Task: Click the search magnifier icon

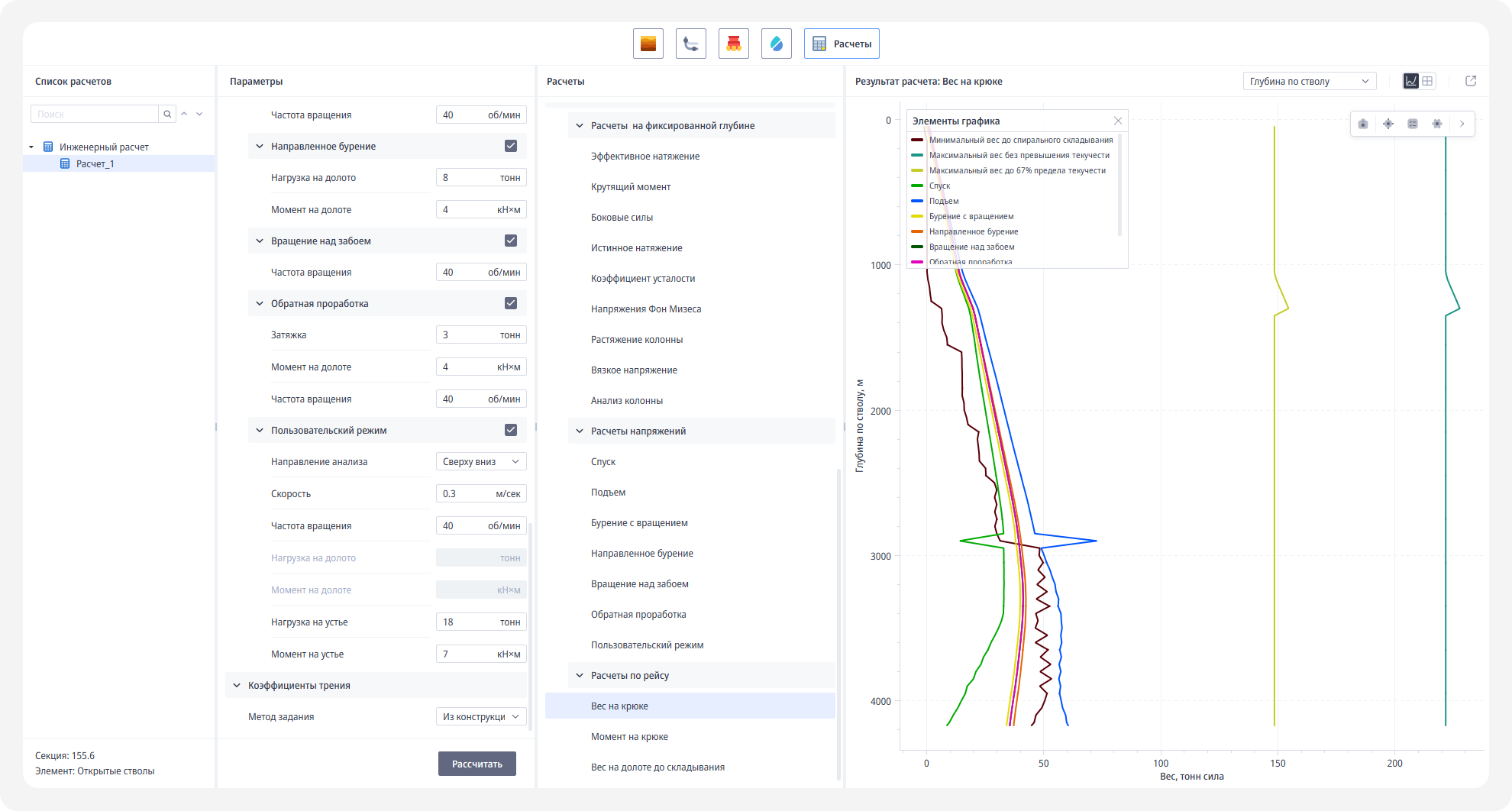Action: pos(167,114)
